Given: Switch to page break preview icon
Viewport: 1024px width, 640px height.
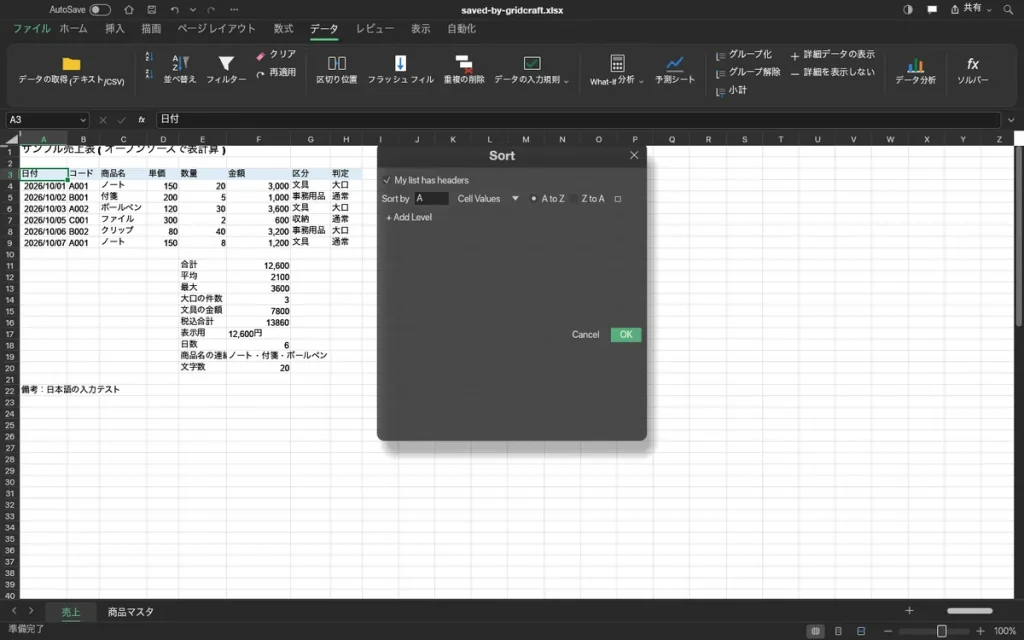Looking at the screenshot, I should pyautogui.click(x=861, y=631).
